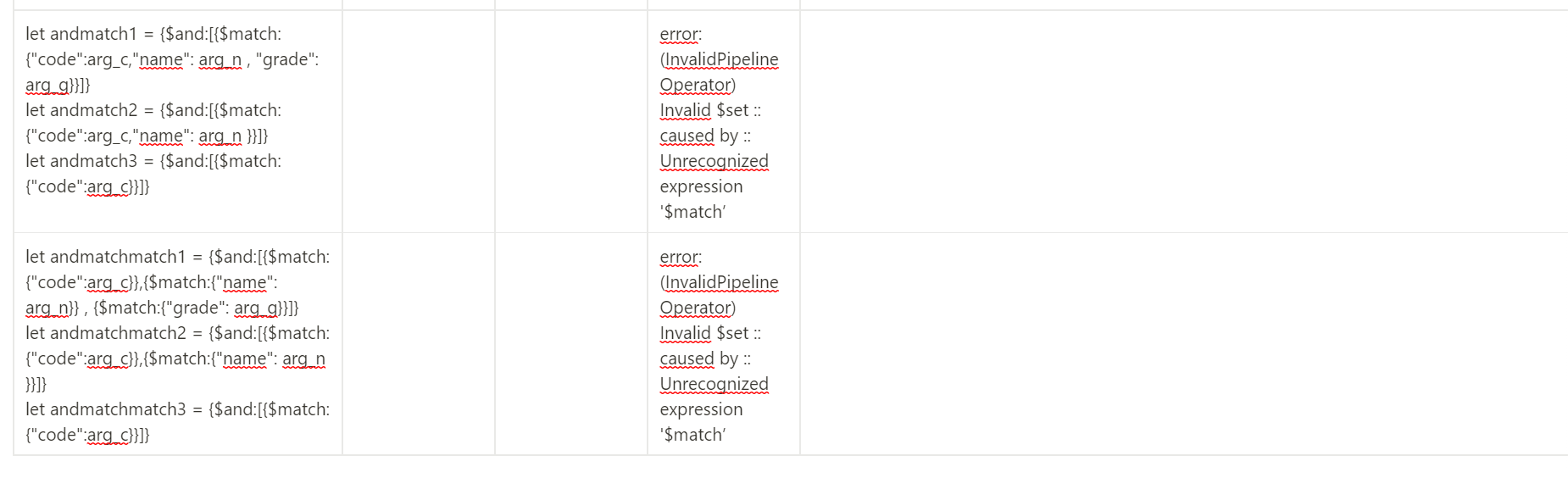Select empty cell left of bottom error message

(571, 344)
